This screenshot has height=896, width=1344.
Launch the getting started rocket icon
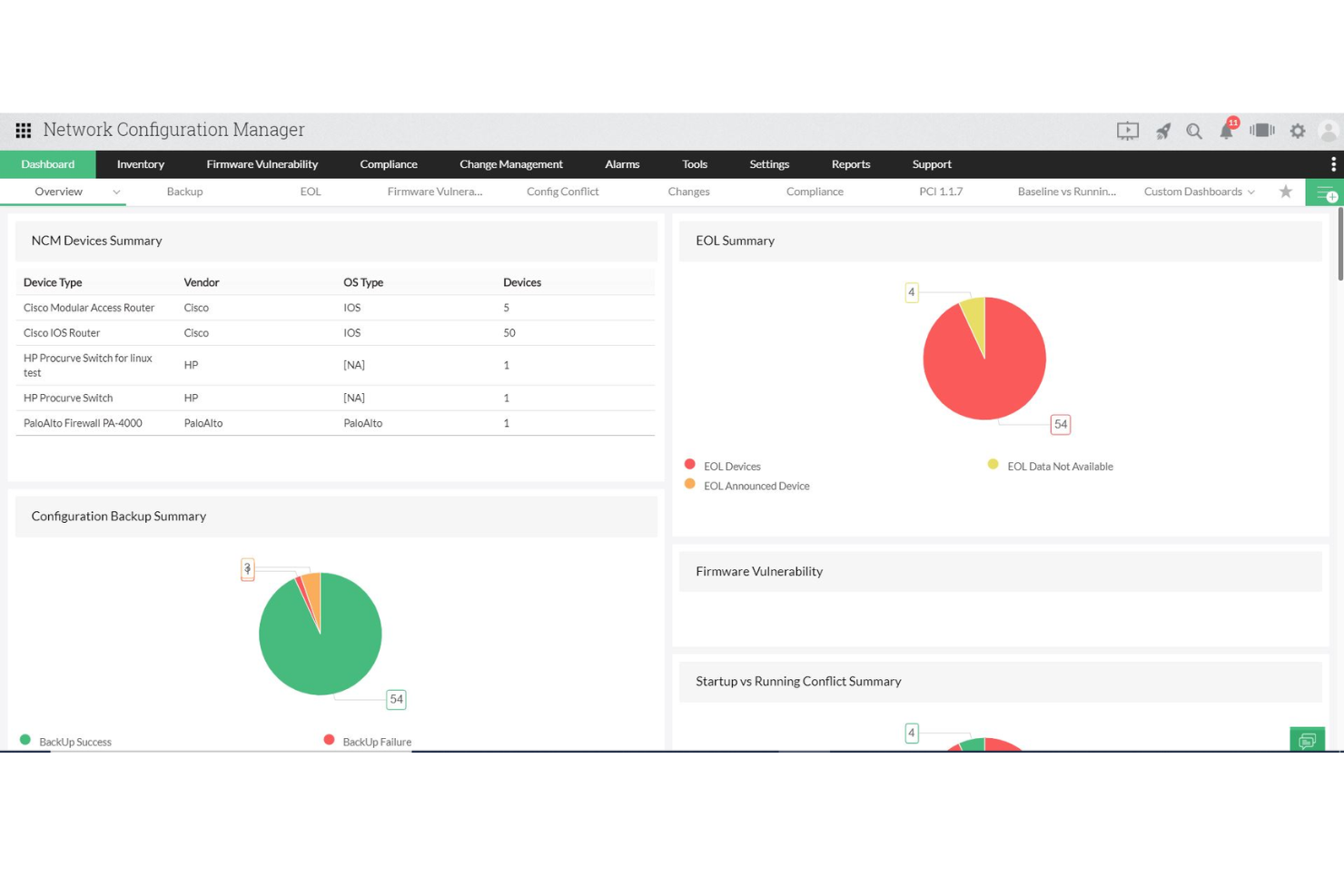click(1161, 131)
